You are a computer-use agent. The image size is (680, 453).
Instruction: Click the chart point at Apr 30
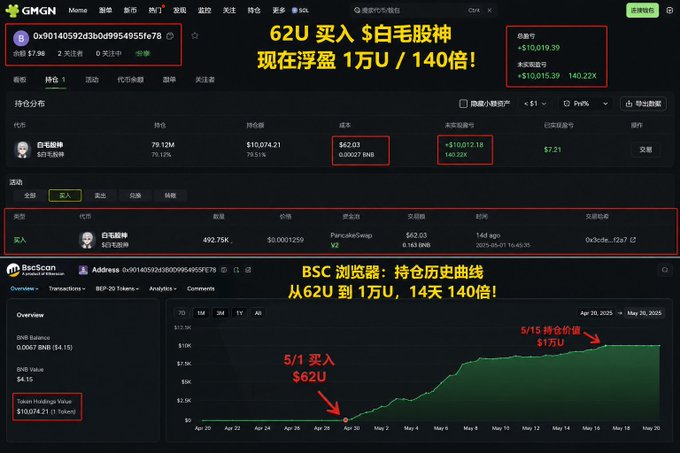coord(345,420)
